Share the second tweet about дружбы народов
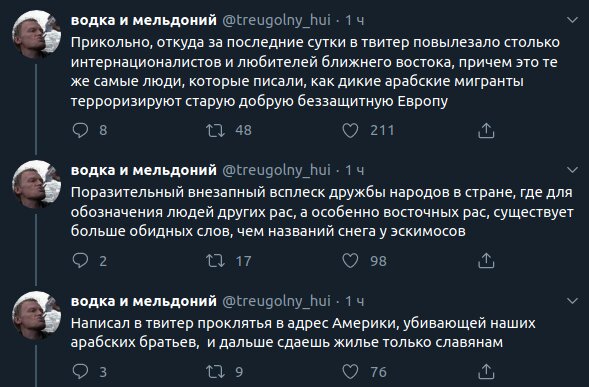The width and height of the screenshot is (589, 387). coord(486,261)
